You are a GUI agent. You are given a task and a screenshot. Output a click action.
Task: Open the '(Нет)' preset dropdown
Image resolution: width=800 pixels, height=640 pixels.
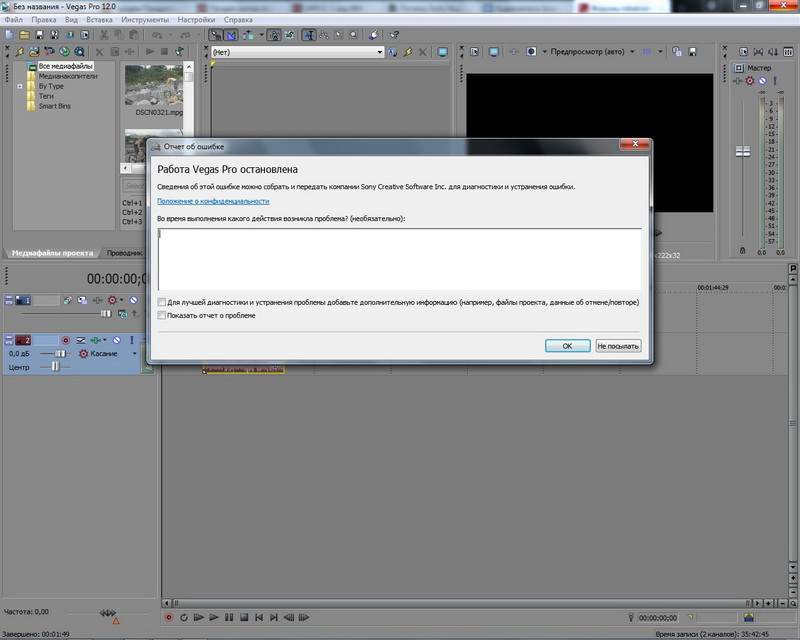tap(379, 52)
